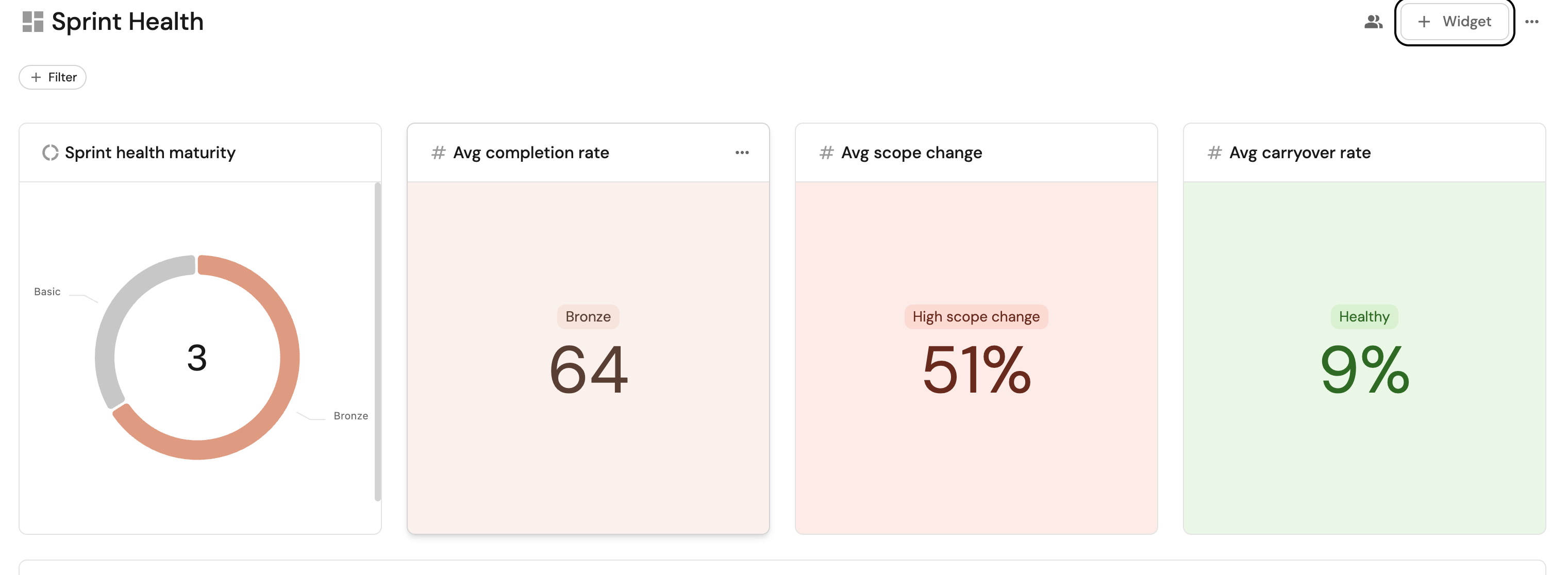The width and height of the screenshot is (1568, 575).
Task: Click the Sprint health maturity scrollbar
Action: 377,341
